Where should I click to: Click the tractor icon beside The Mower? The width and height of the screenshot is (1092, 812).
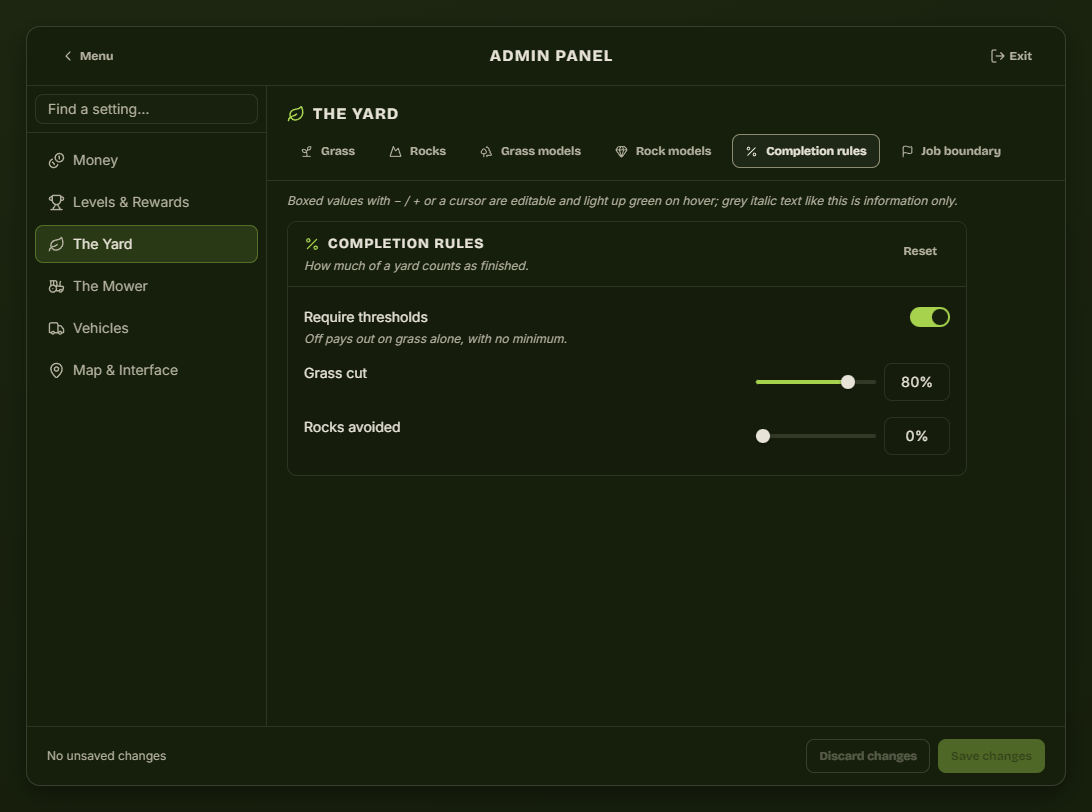tap(56, 286)
